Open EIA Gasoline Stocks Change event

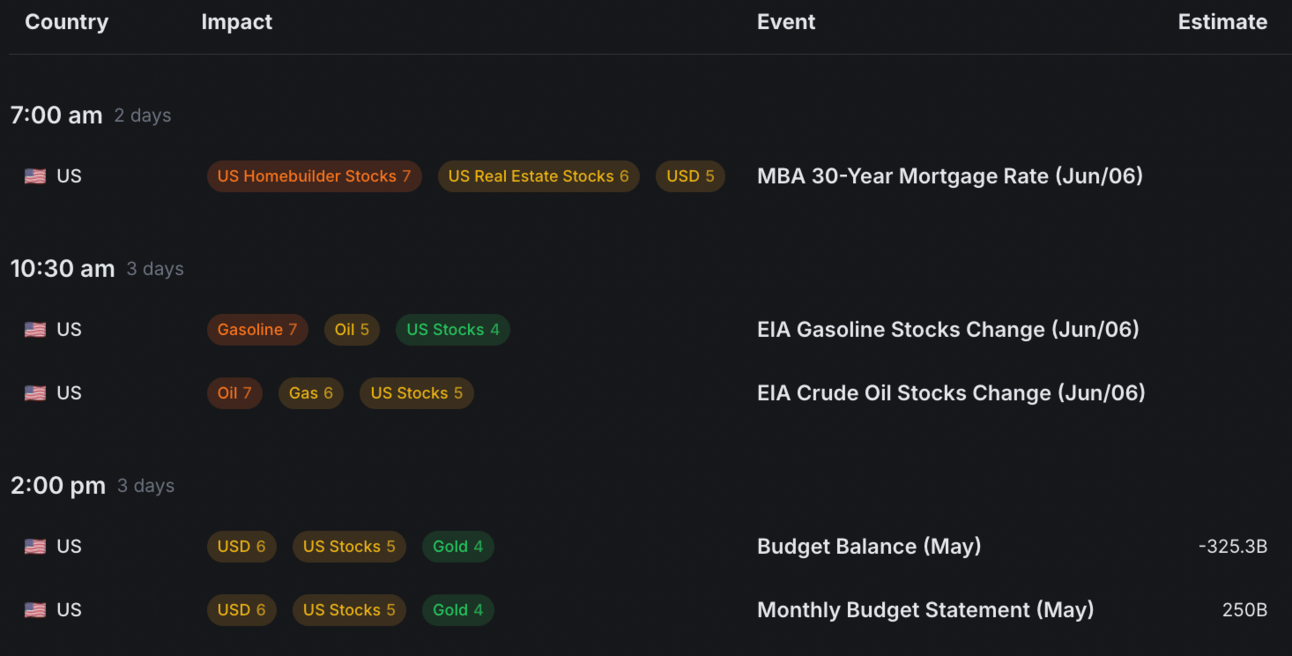click(x=947, y=330)
